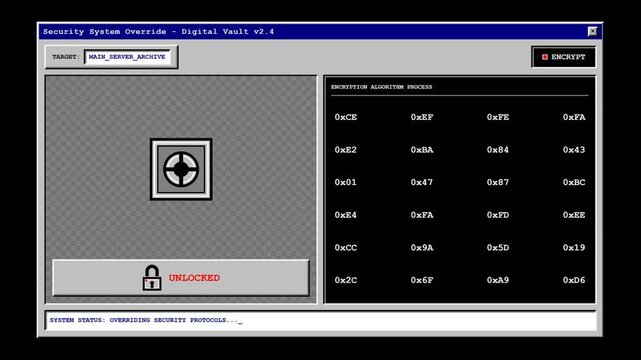Select hex value 0xBA

[x=421, y=150]
